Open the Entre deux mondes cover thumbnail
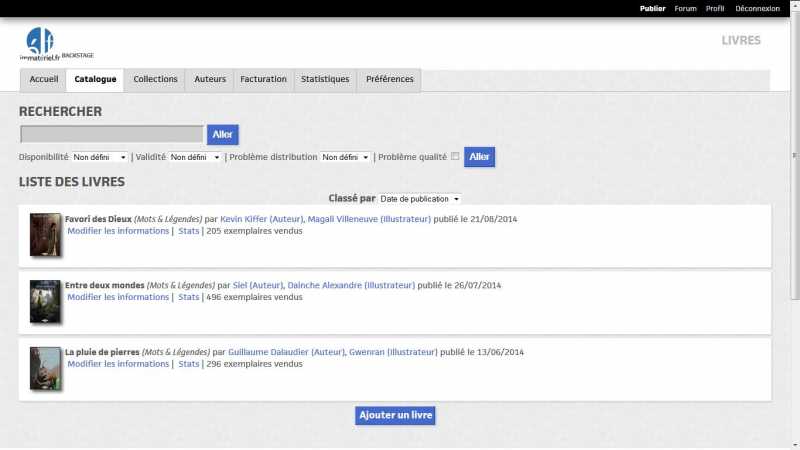The image size is (800, 450). (x=45, y=301)
